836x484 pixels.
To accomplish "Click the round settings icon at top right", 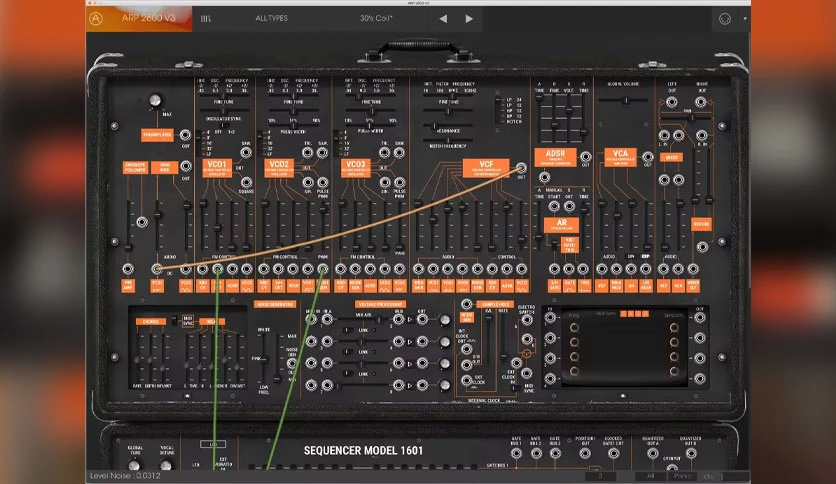I will point(725,19).
